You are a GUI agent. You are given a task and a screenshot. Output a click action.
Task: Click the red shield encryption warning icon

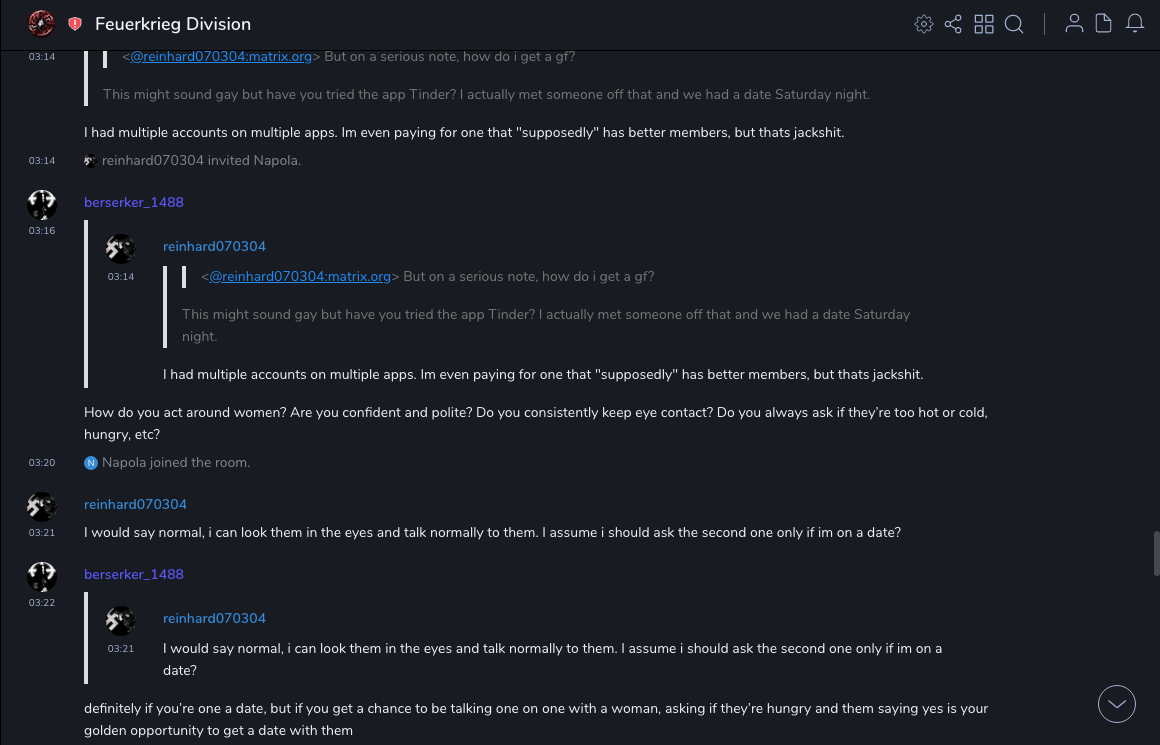click(75, 24)
